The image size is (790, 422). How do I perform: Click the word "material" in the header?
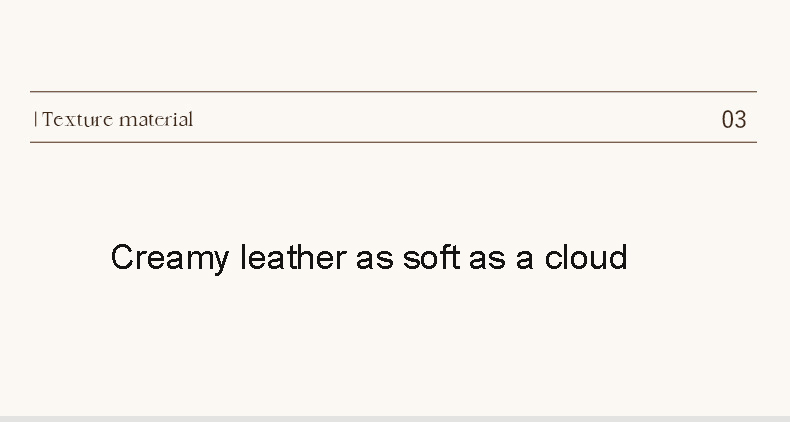(x=156, y=120)
